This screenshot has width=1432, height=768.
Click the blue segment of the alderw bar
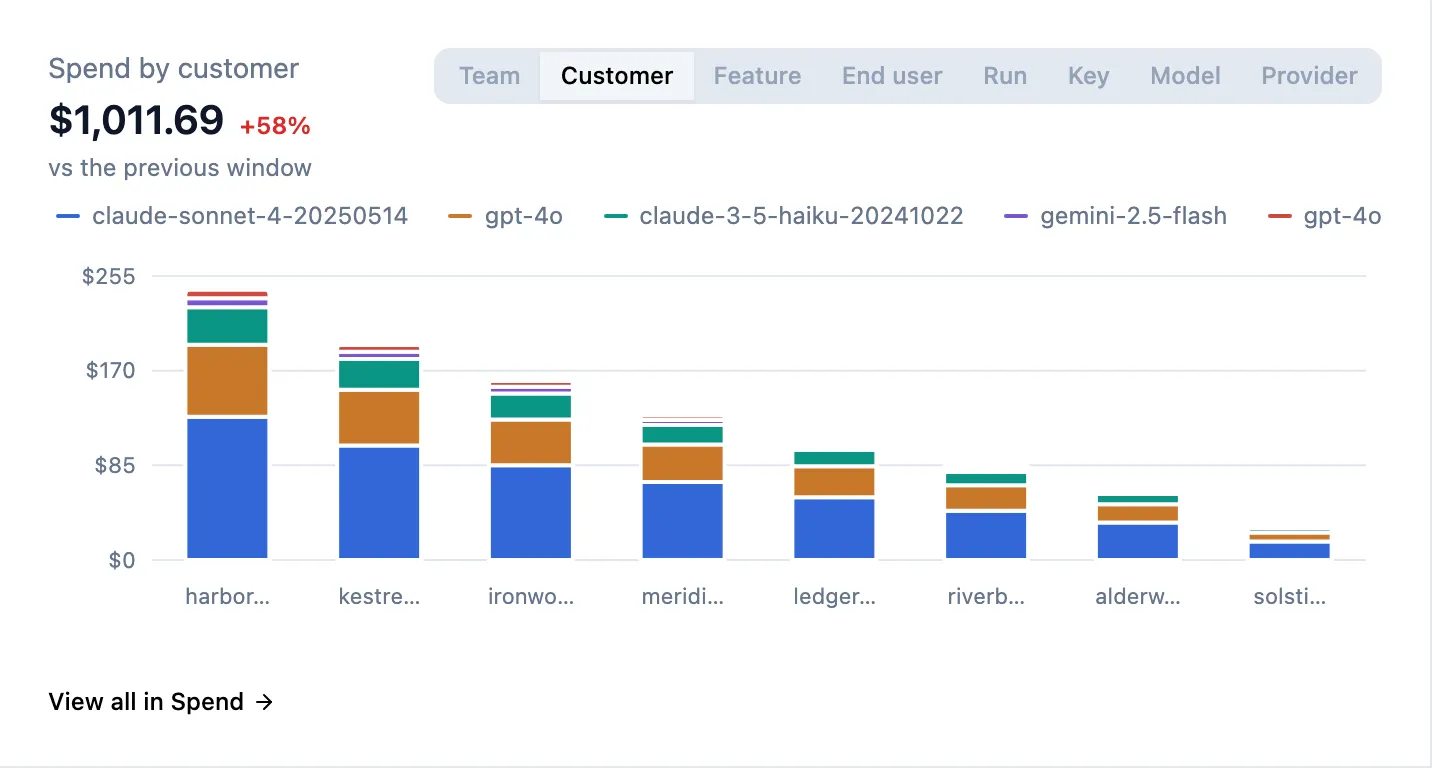tap(1138, 541)
